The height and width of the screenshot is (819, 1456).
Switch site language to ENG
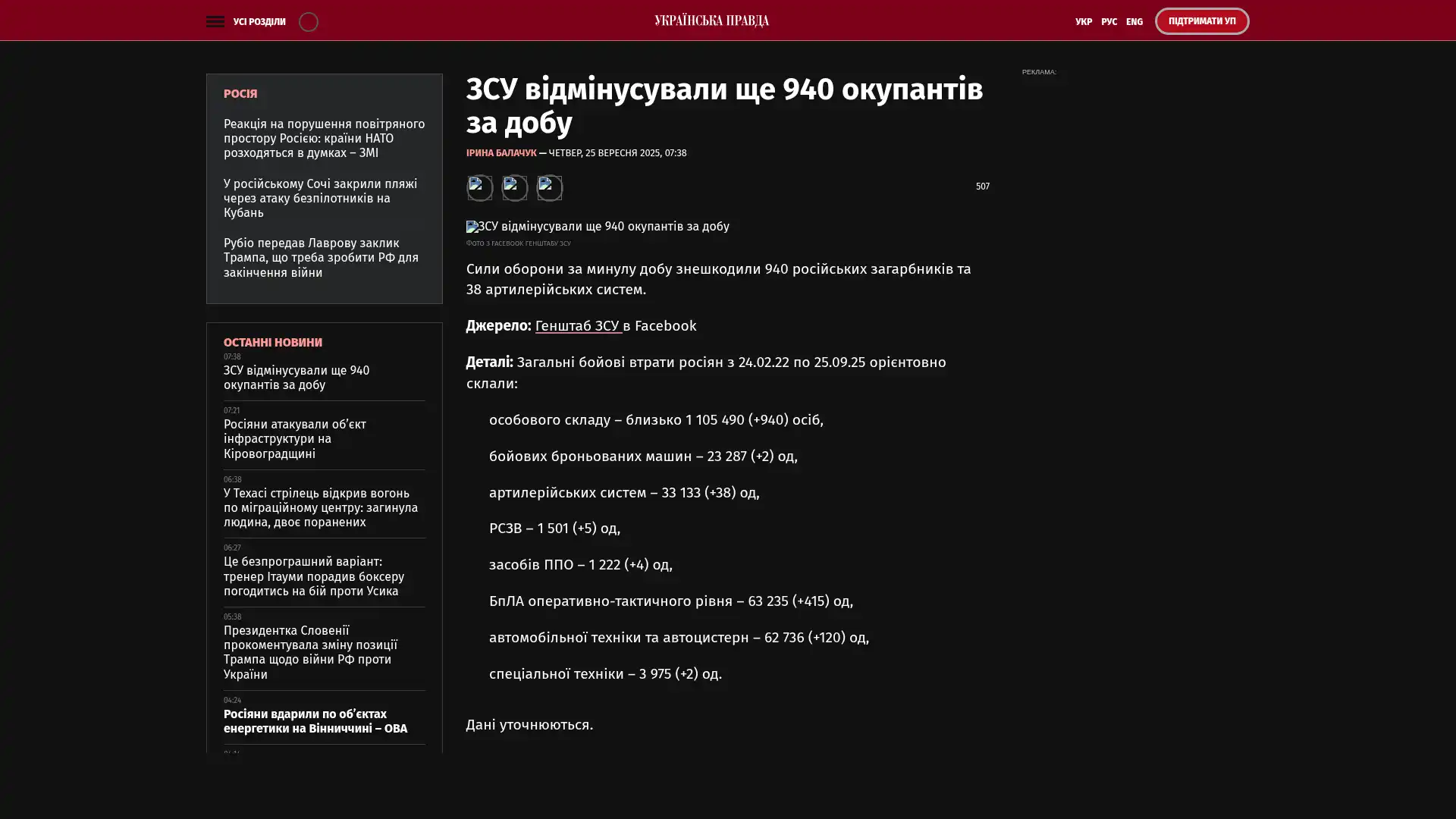[1134, 21]
